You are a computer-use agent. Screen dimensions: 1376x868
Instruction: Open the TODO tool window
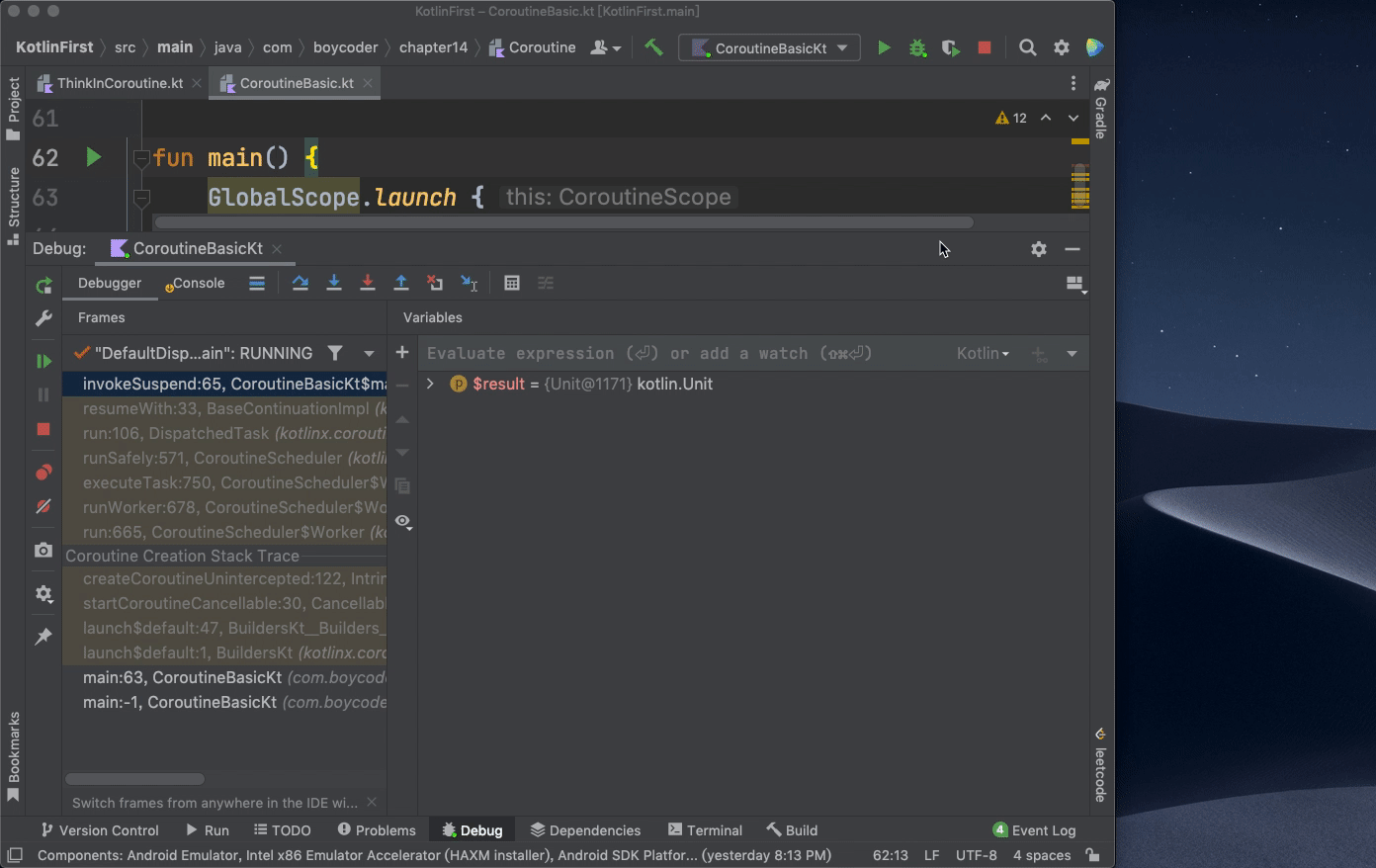pos(283,830)
